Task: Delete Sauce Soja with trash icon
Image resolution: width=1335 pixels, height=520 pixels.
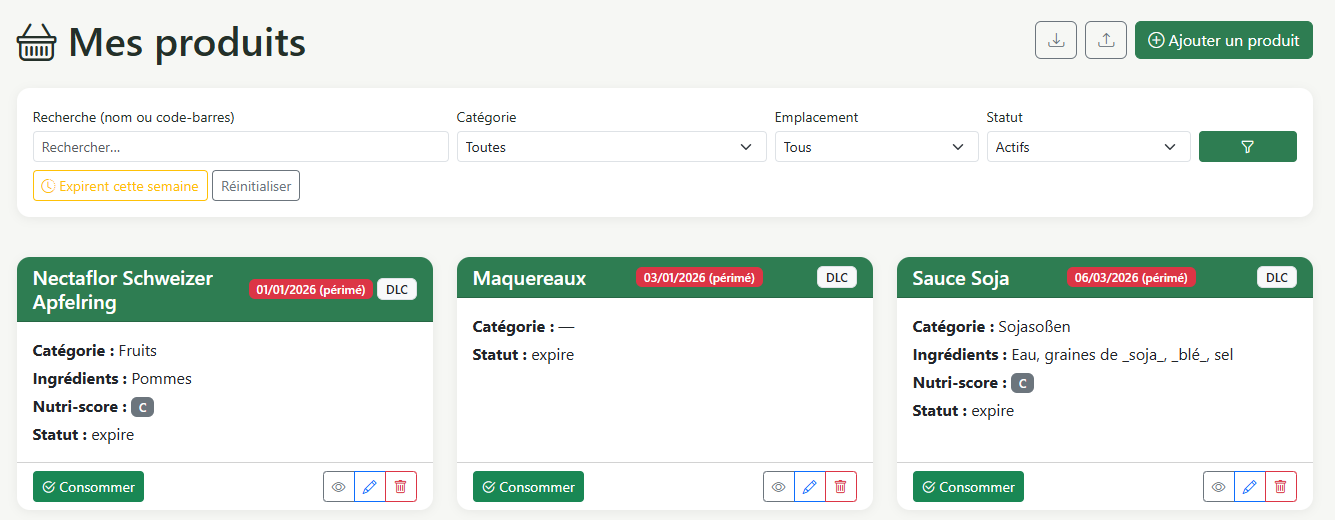Action: 1281,487
